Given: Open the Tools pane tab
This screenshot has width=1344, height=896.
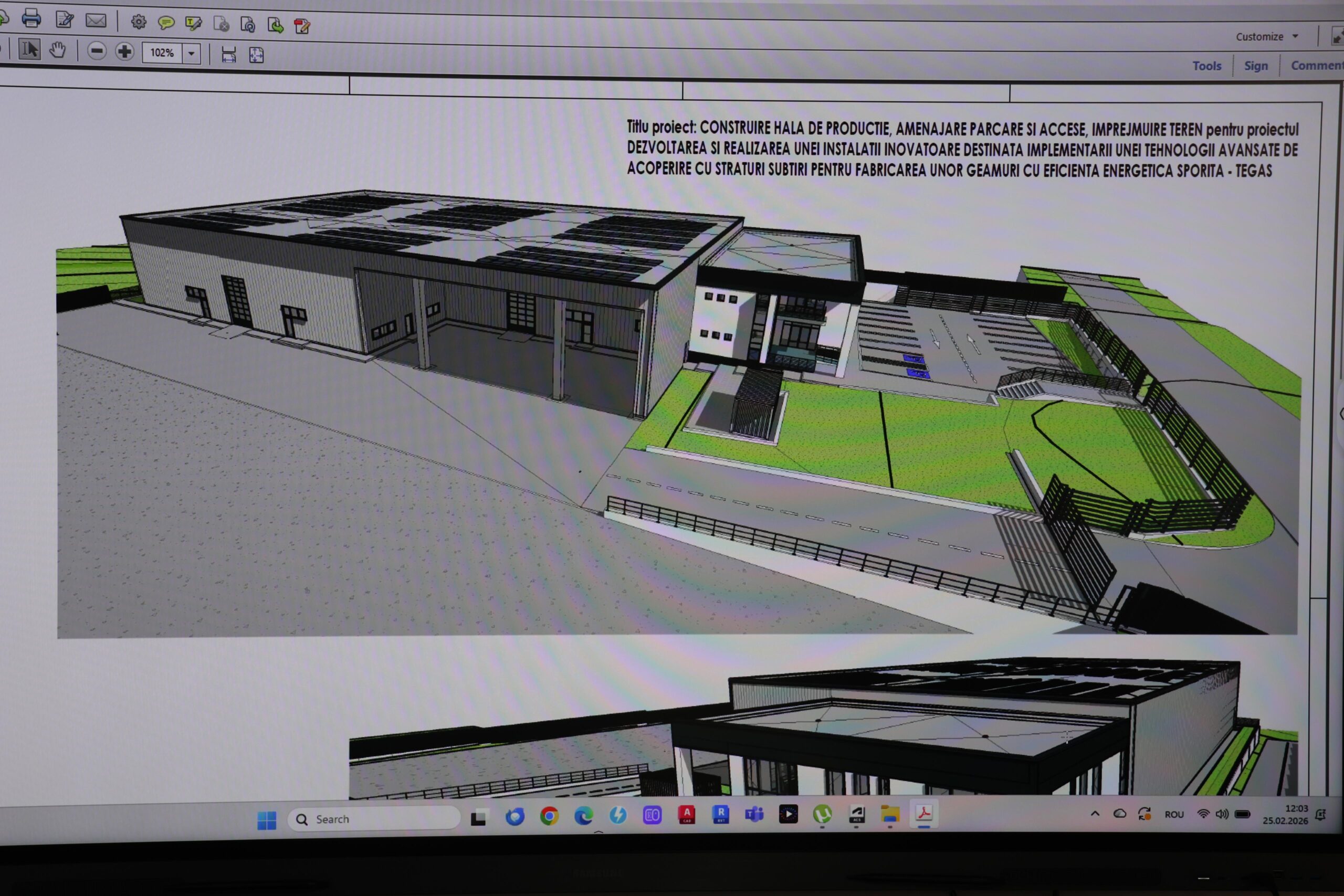Looking at the screenshot, I should pyautogui.click(x=1206, y=66).
